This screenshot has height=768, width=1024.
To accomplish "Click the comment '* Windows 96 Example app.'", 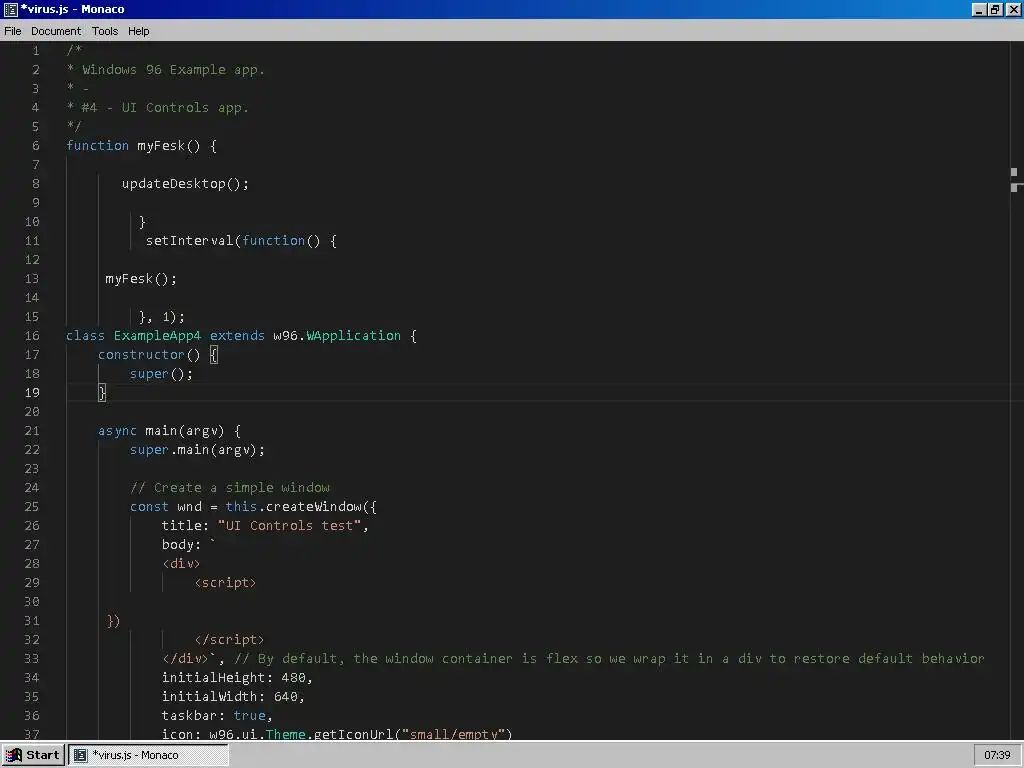I will [166, 70].
